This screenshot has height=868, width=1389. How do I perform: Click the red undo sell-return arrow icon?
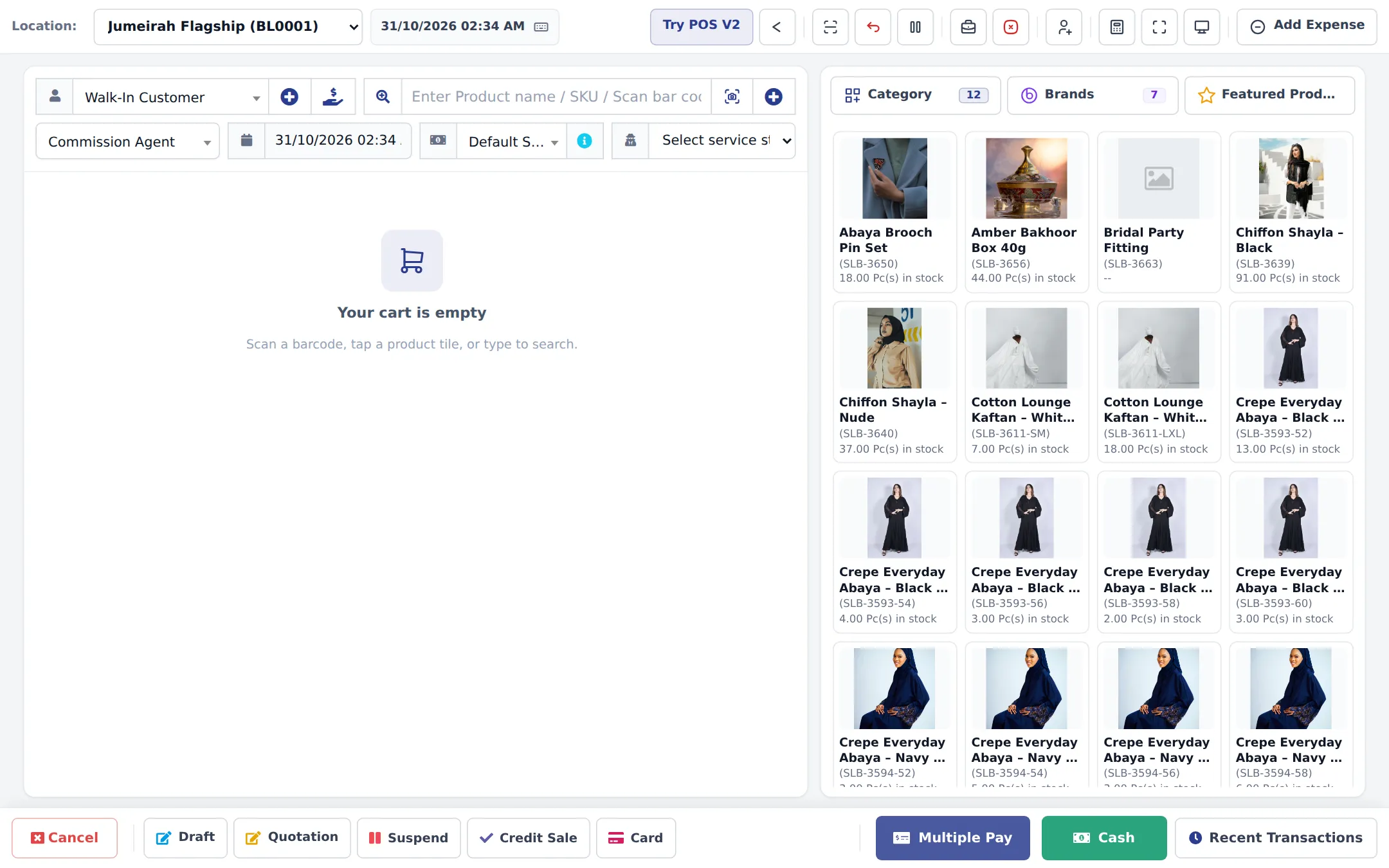coord(873,27)
